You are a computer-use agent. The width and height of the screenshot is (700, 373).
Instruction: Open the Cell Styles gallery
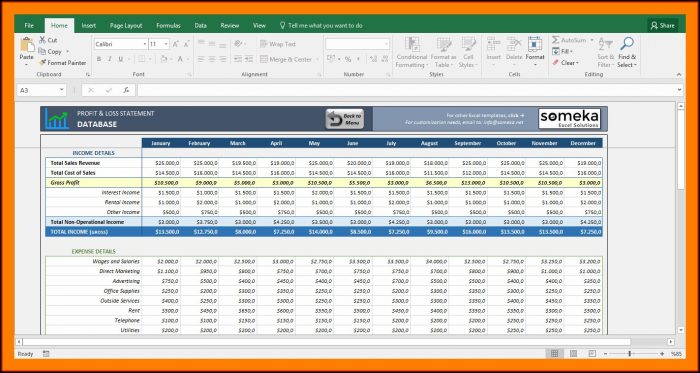click(x=468, y=53)
